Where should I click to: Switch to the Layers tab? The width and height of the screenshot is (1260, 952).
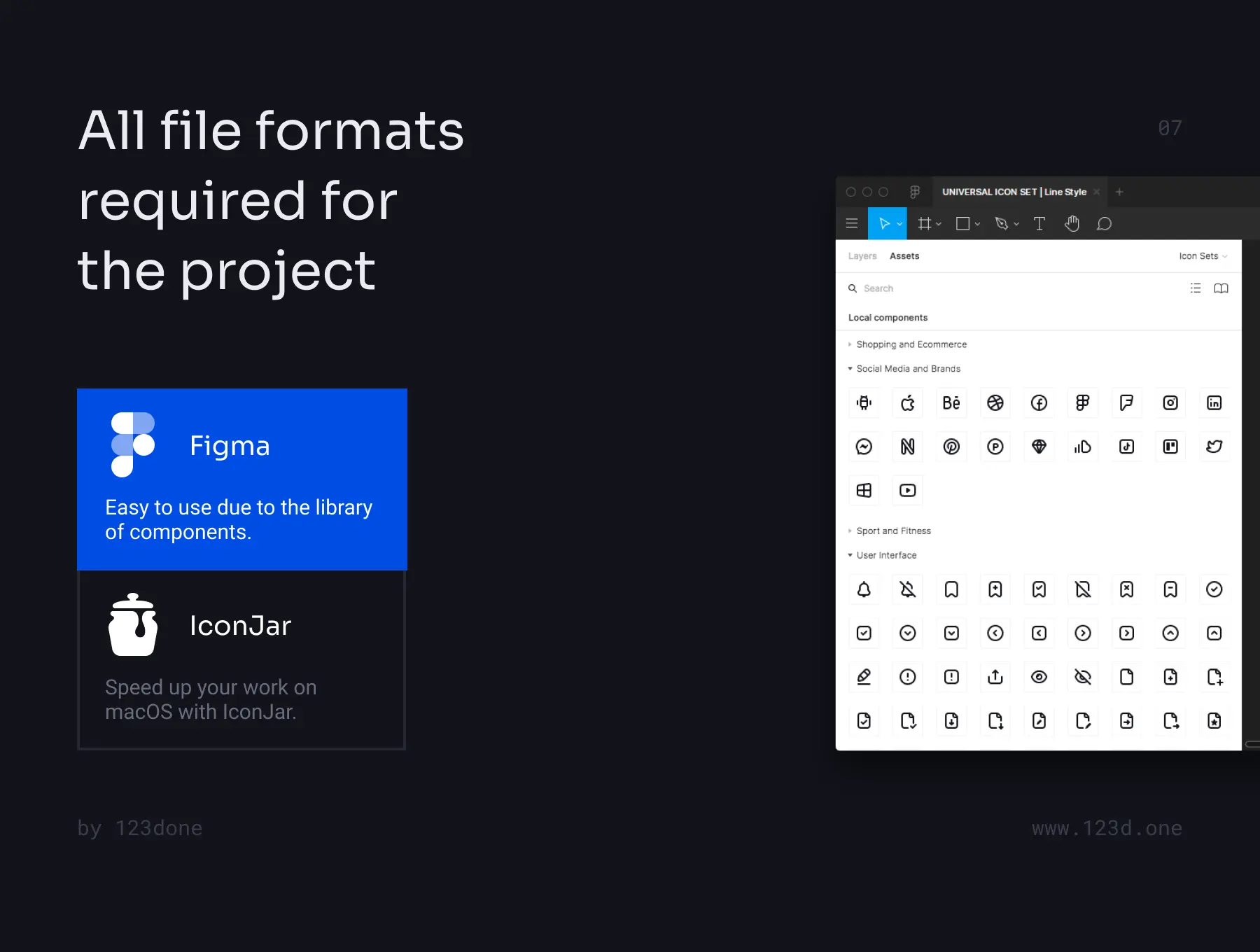tap(862, 256)
